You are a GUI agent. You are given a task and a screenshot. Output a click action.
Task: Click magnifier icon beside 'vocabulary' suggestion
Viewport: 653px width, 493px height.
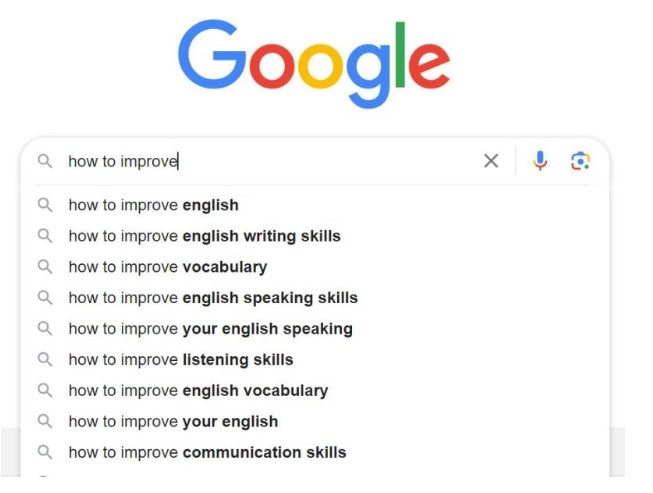(45, 266)
